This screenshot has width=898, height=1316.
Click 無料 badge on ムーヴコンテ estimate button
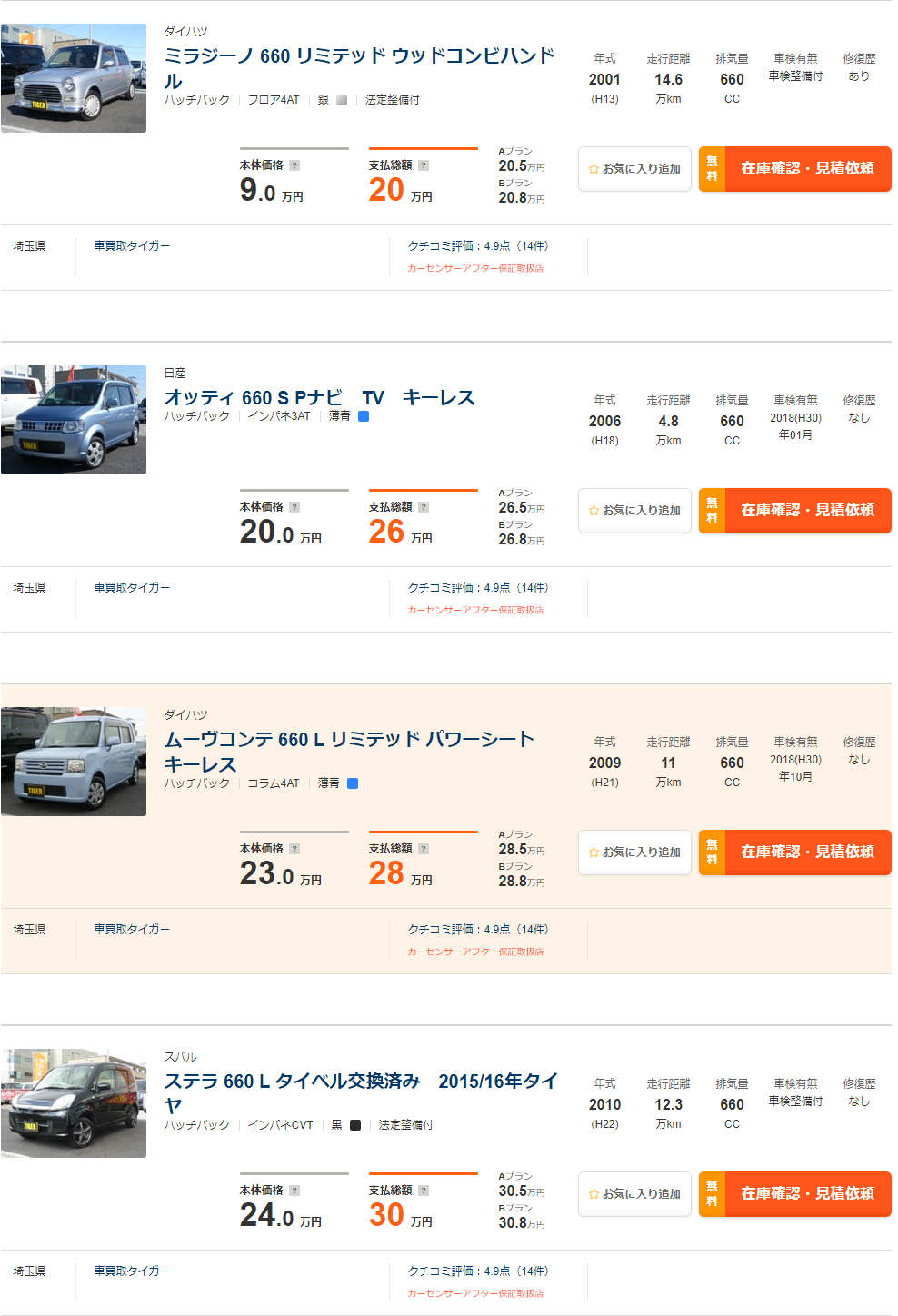[x=711, y=852]
